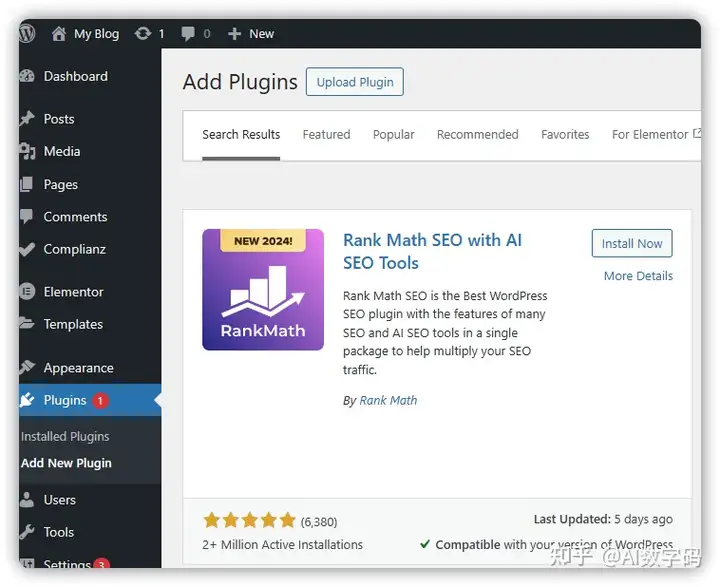Click the Elementor logo icon
The height and width of the screenshot is (587, 720).
[27, 292]
